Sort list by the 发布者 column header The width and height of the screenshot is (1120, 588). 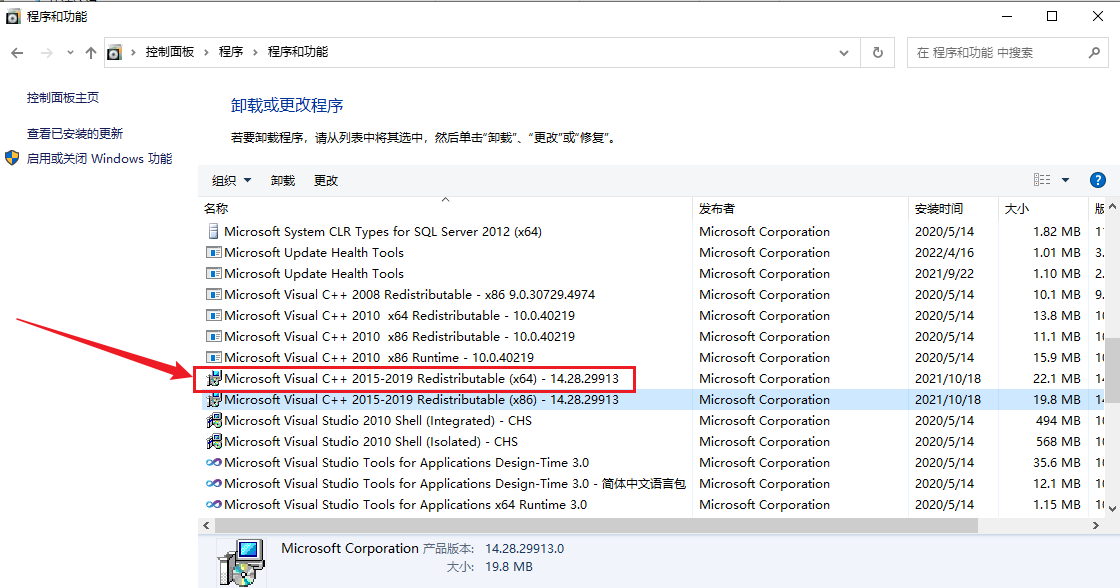click(x=800, y=209)
